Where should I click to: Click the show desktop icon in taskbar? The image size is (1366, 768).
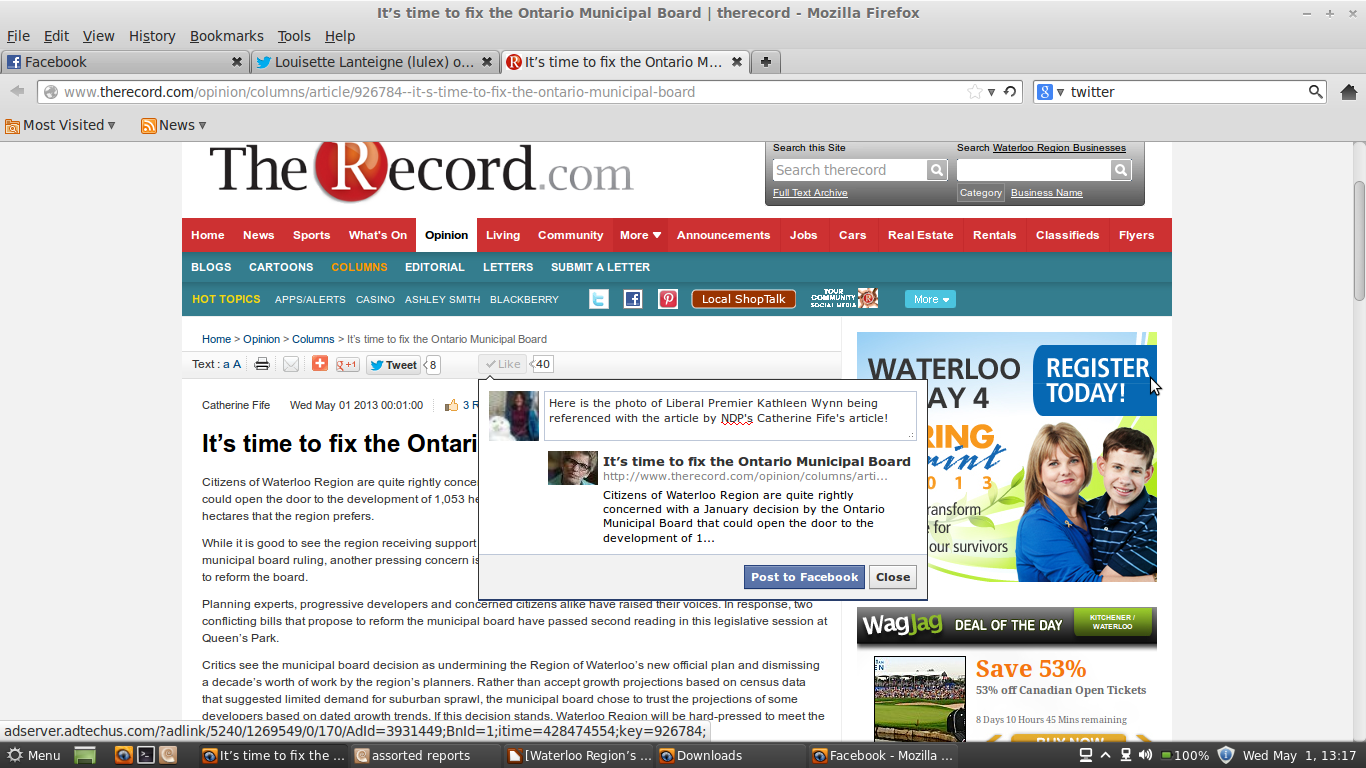[x=85, y=755]
